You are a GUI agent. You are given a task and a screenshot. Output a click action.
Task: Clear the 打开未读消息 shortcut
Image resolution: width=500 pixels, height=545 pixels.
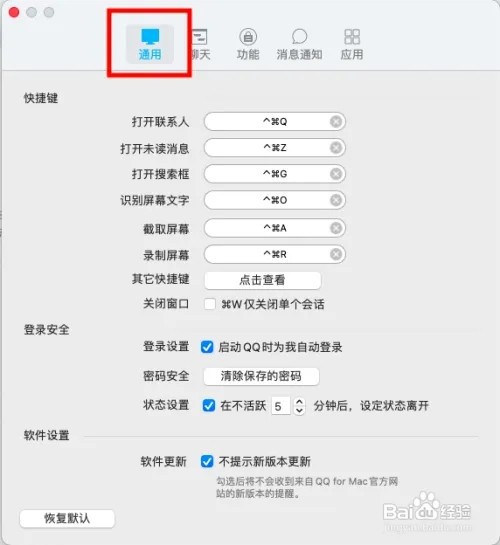[x=336, y=148]
